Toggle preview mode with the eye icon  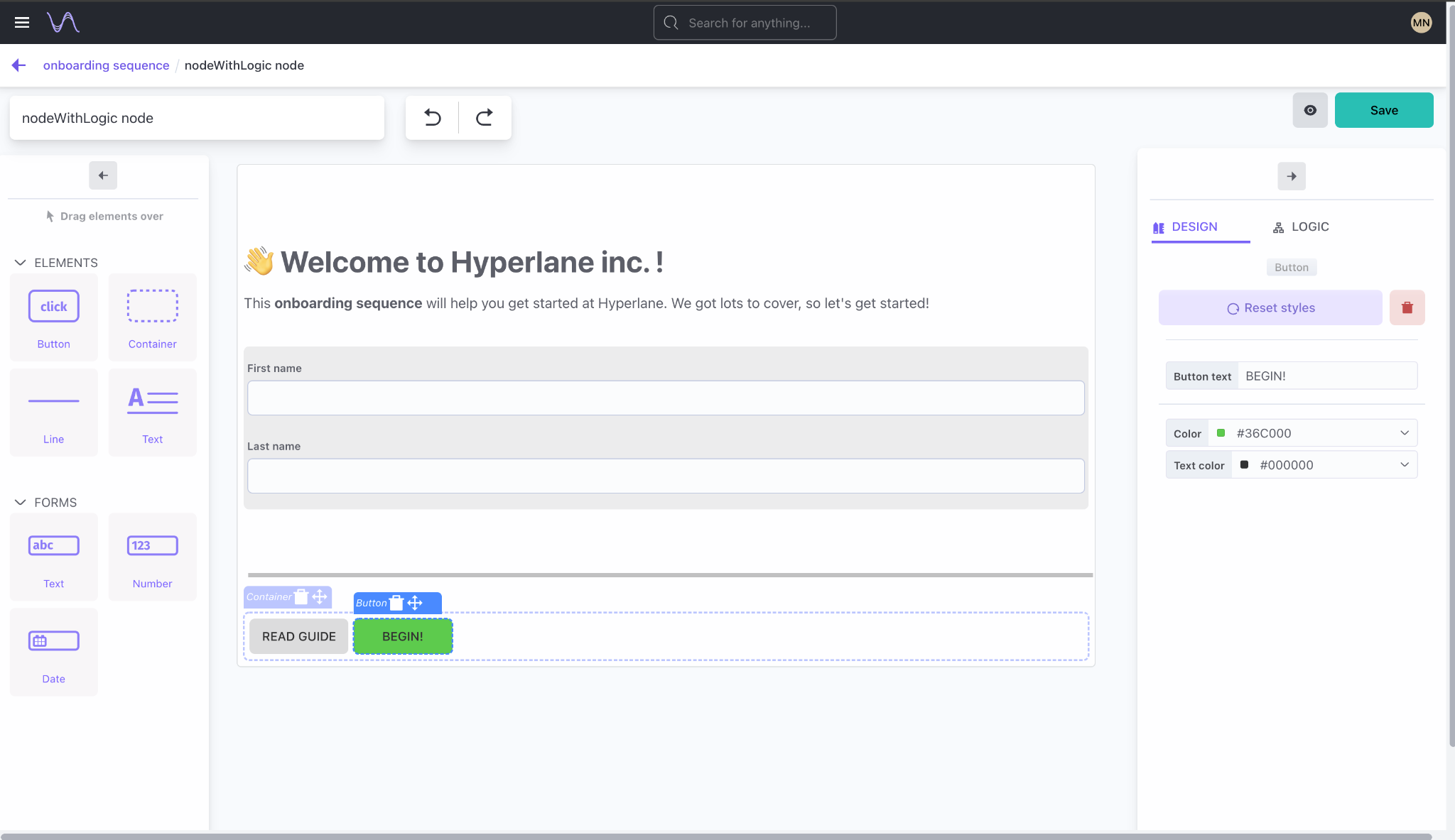pos(1309,110)
